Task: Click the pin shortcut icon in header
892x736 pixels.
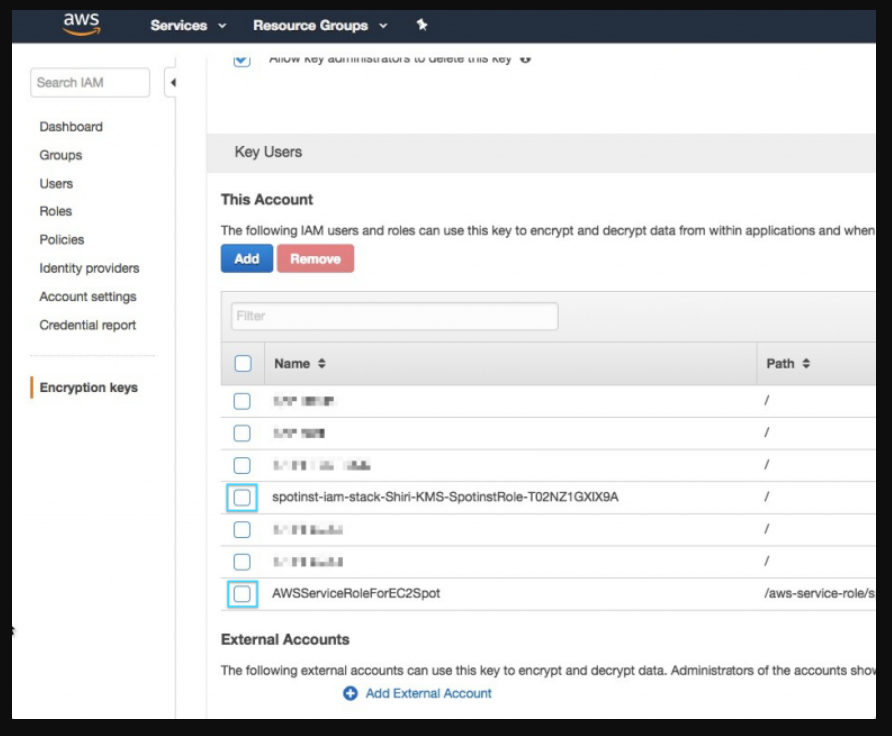Action: click(422, 25)
